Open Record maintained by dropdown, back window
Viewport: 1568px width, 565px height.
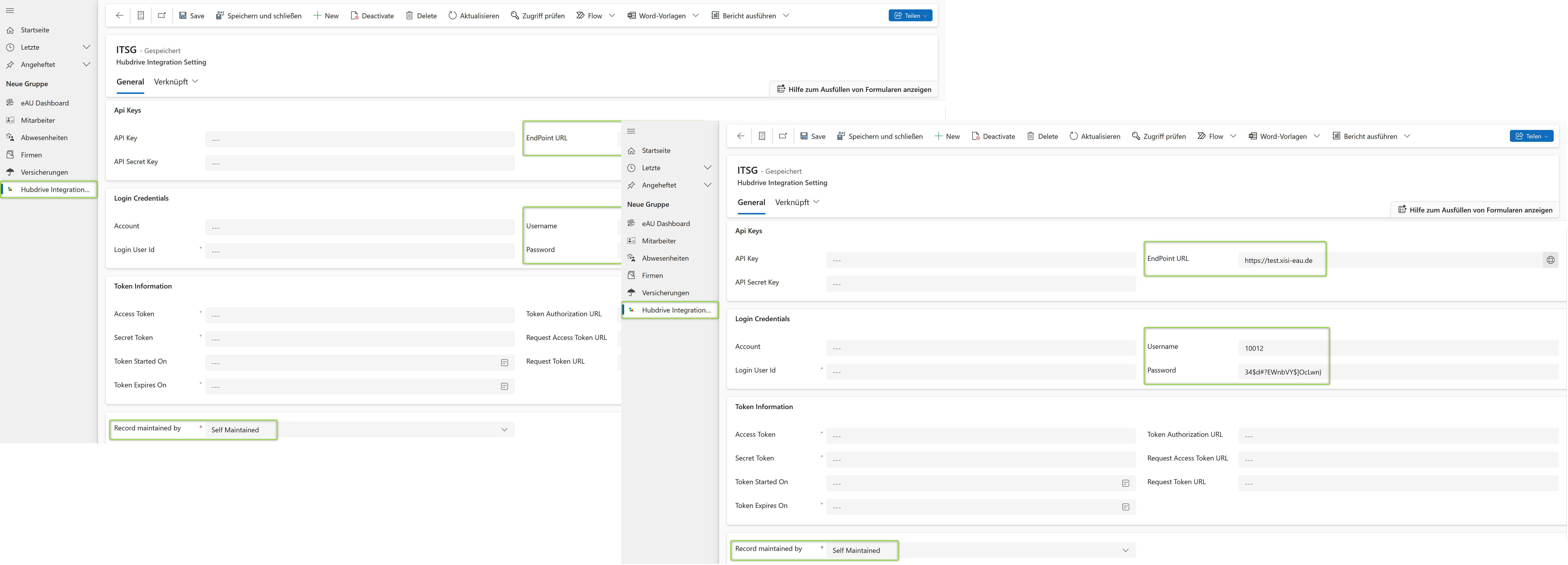click(360, 430)
